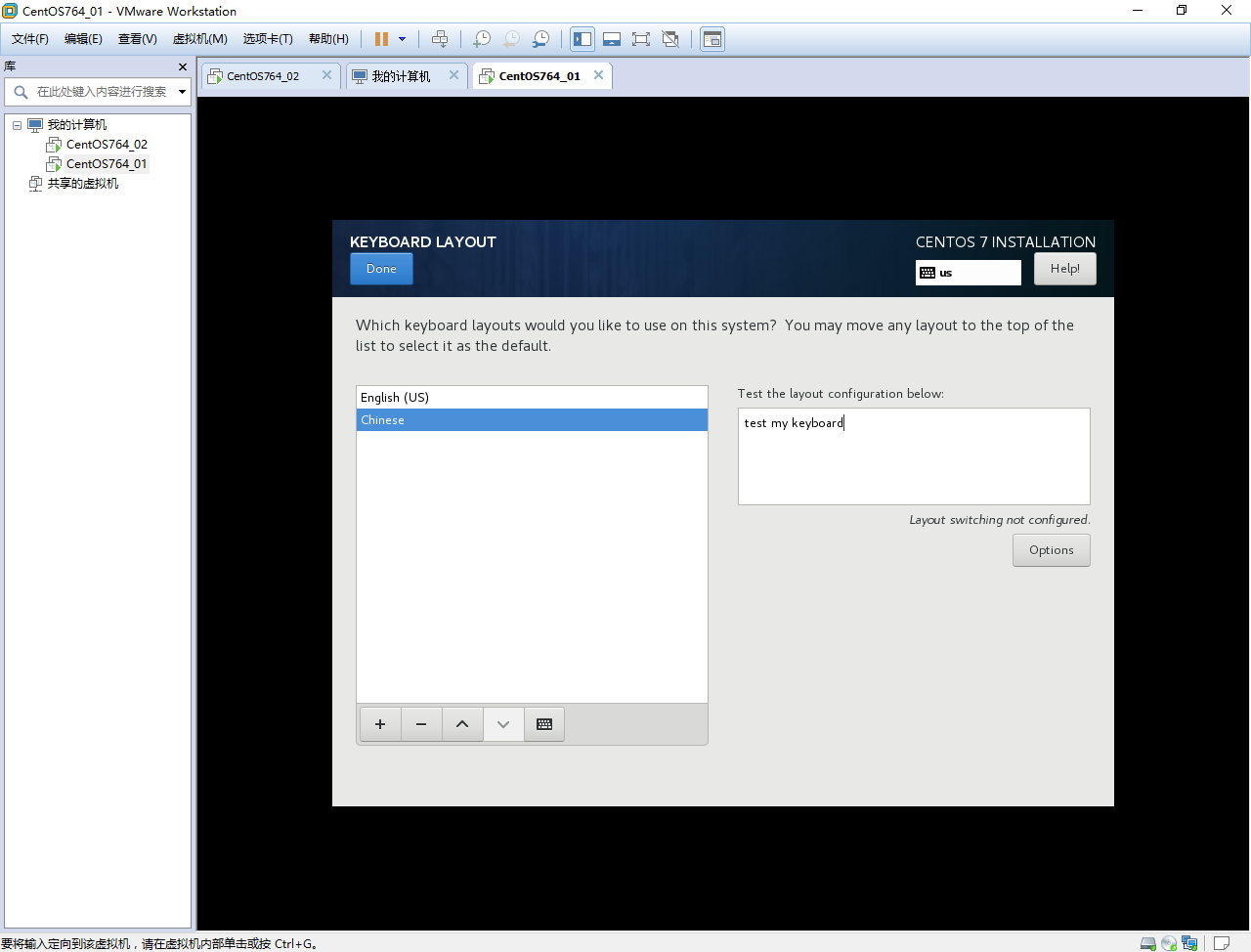
Task: Close the CentOS764_01 tab
Action: coord(599,75)
